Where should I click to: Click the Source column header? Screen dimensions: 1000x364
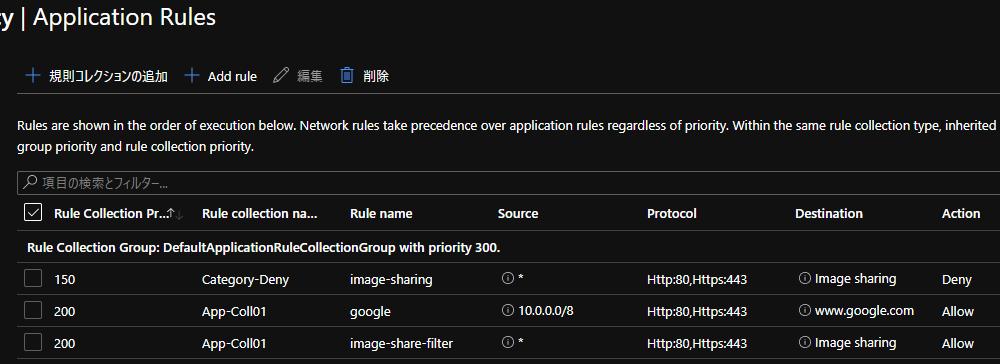click(518, 214)
